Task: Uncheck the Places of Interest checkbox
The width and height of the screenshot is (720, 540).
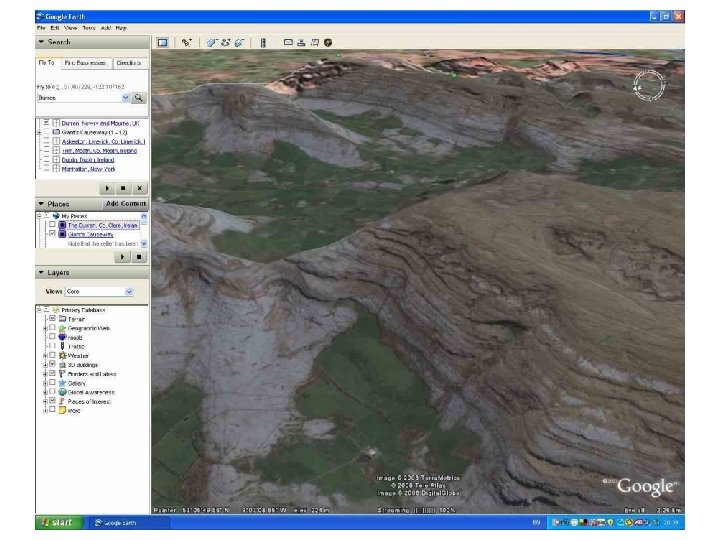Action: [x=52, y=401]
